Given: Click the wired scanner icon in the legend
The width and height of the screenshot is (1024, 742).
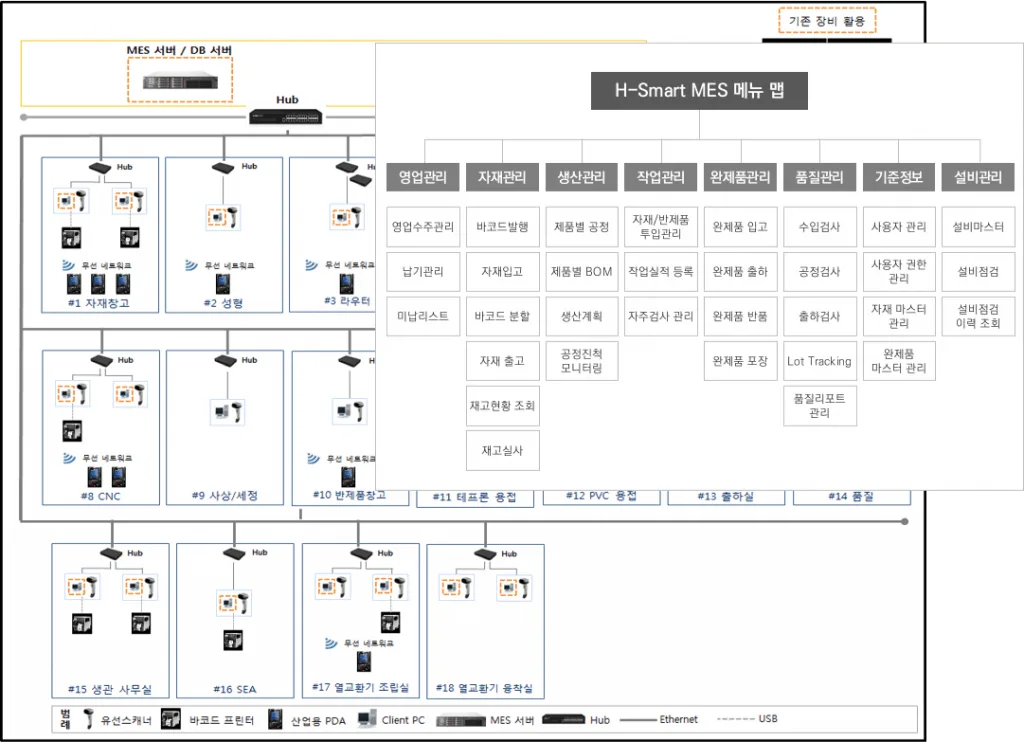Looking at the screenshot, I should click(89, 719).
